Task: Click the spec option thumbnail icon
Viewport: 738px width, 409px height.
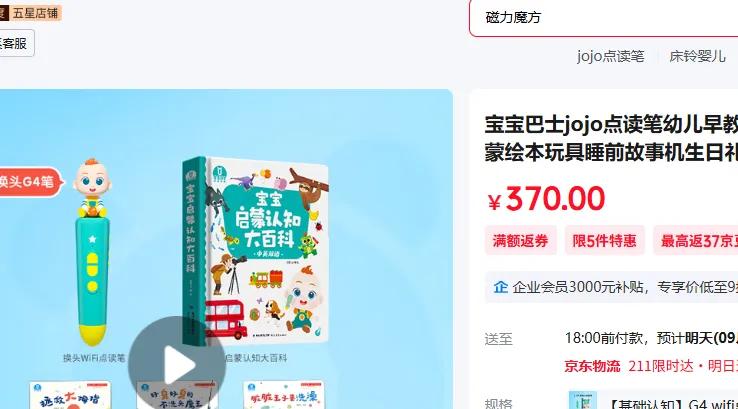Action: (x=583, y=400)
